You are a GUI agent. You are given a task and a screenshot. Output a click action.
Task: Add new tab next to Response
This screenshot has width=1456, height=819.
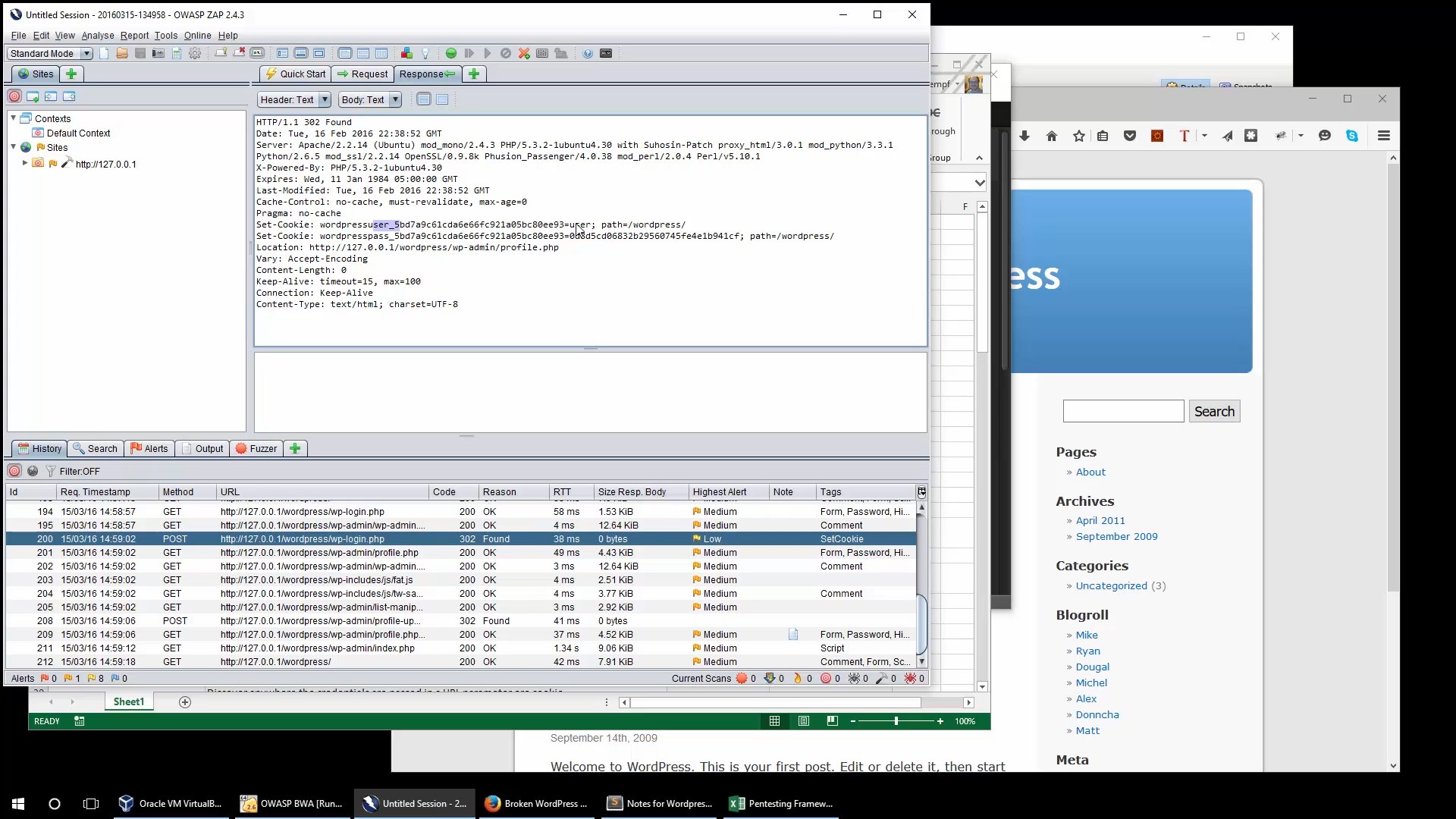pos(474,74)
